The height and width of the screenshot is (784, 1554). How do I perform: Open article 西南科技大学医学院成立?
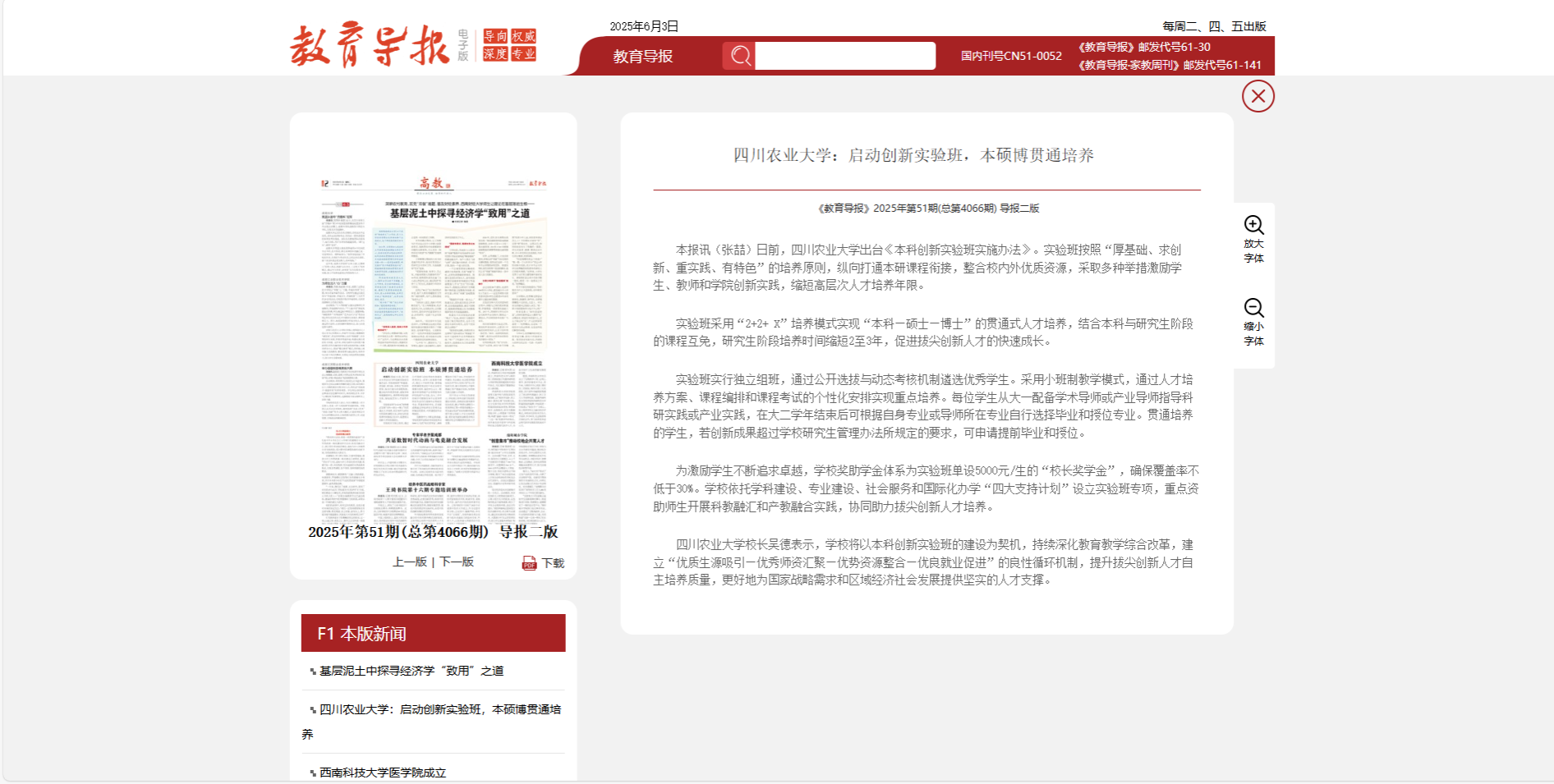[x=383, y=773]
